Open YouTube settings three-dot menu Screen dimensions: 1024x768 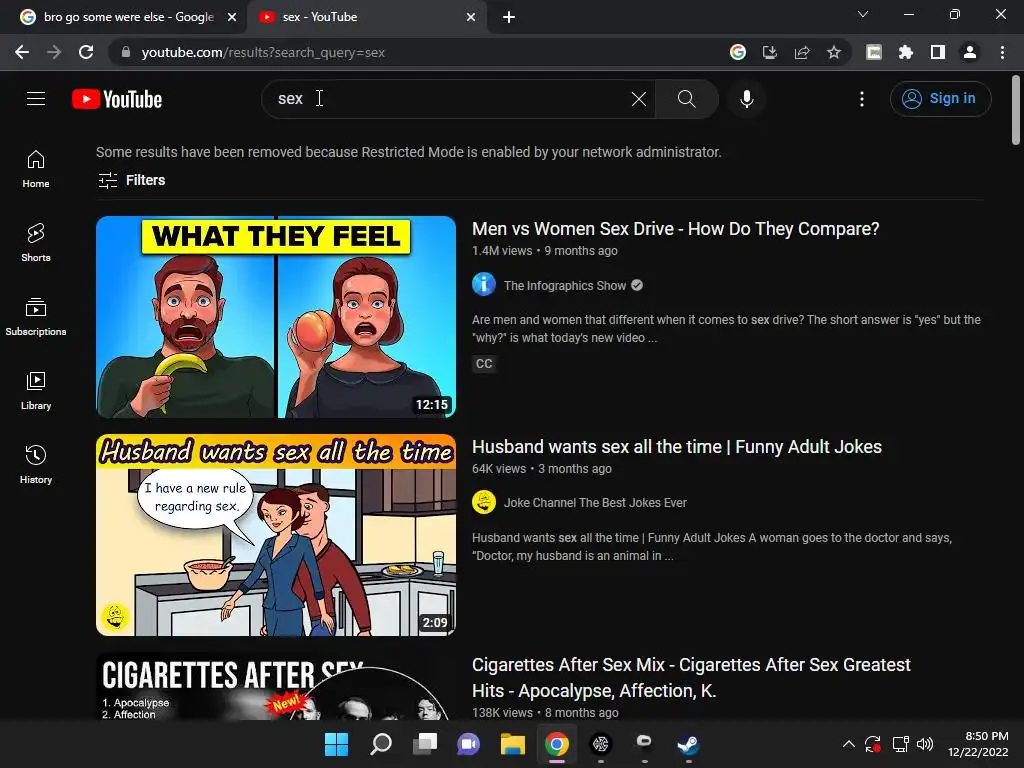(x=862, y=99)
